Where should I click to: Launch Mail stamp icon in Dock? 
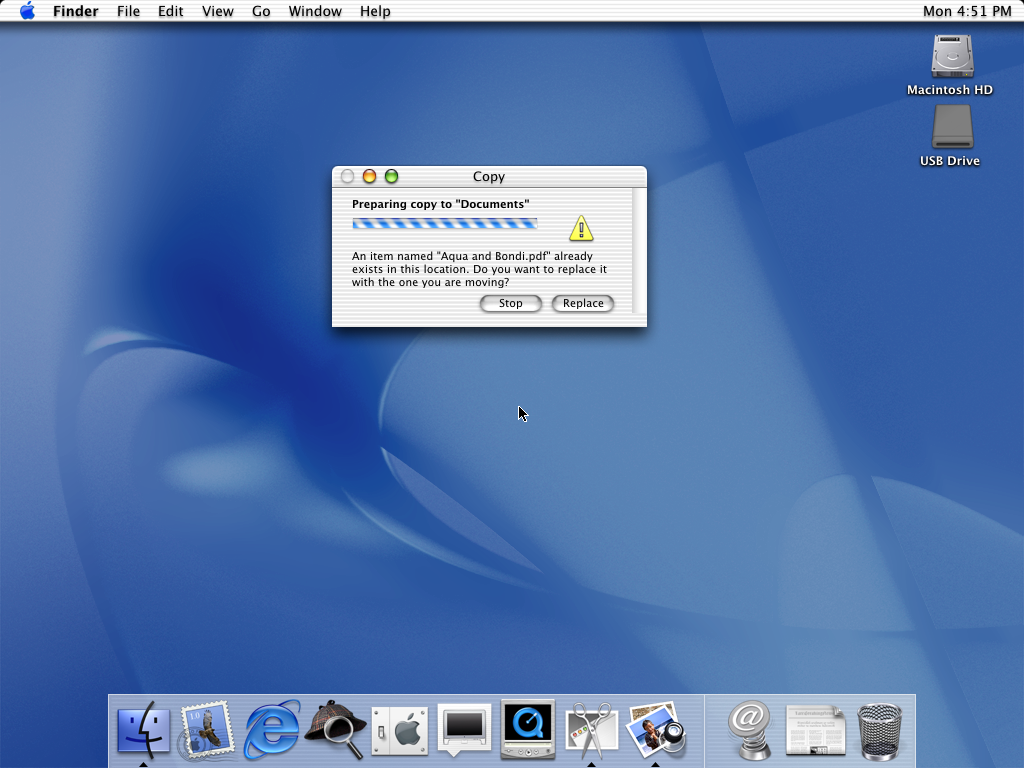(207, 730)
